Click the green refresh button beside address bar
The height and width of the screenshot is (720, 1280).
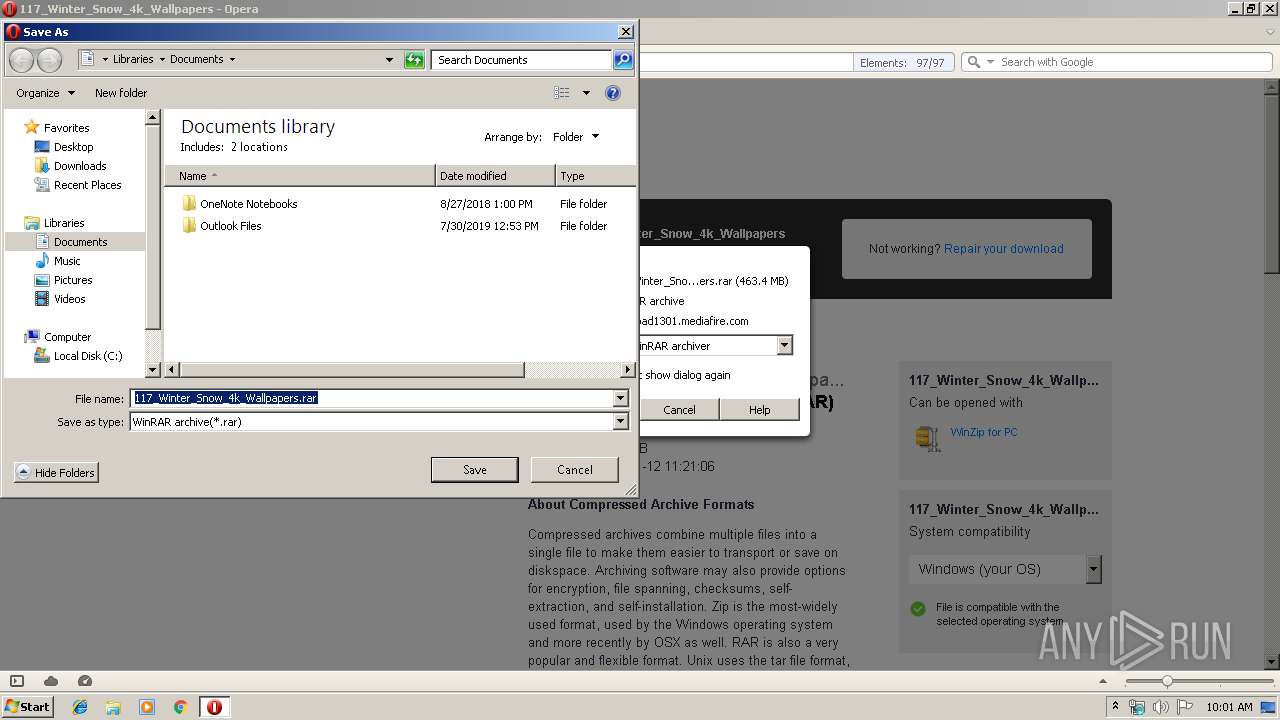coord(414,60)
